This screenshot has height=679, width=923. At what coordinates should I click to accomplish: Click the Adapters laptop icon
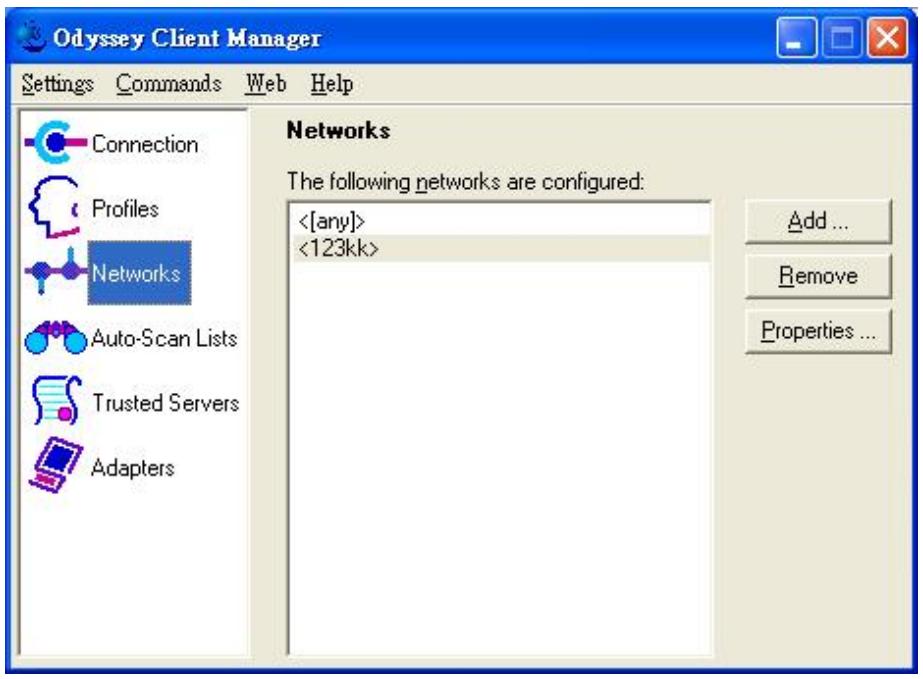56,465
